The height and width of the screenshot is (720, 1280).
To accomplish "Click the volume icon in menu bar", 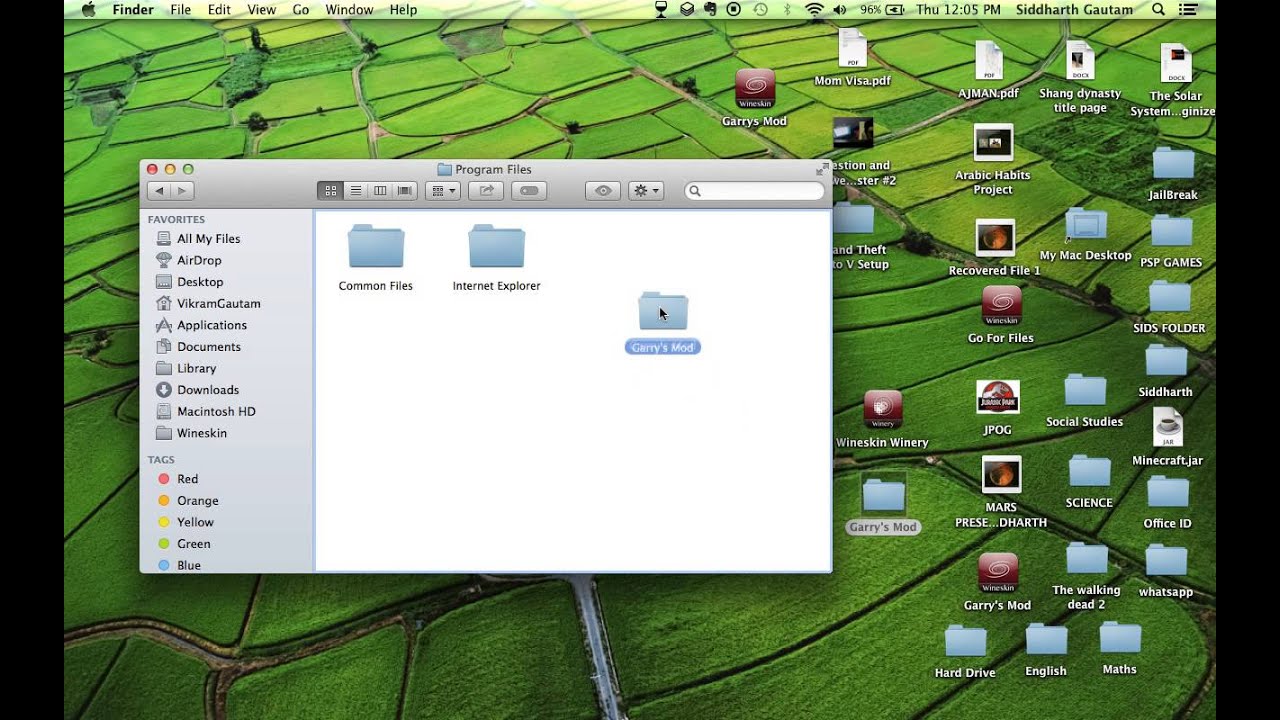I will (x=839, y=10).
